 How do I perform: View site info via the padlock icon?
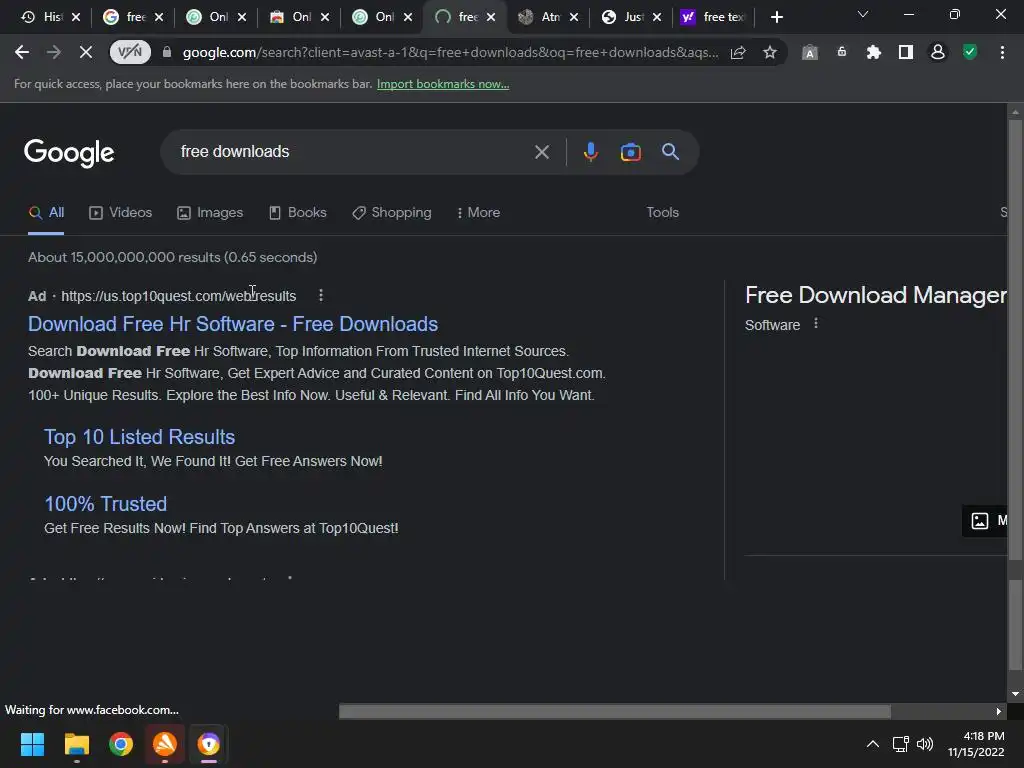(167, 52)
